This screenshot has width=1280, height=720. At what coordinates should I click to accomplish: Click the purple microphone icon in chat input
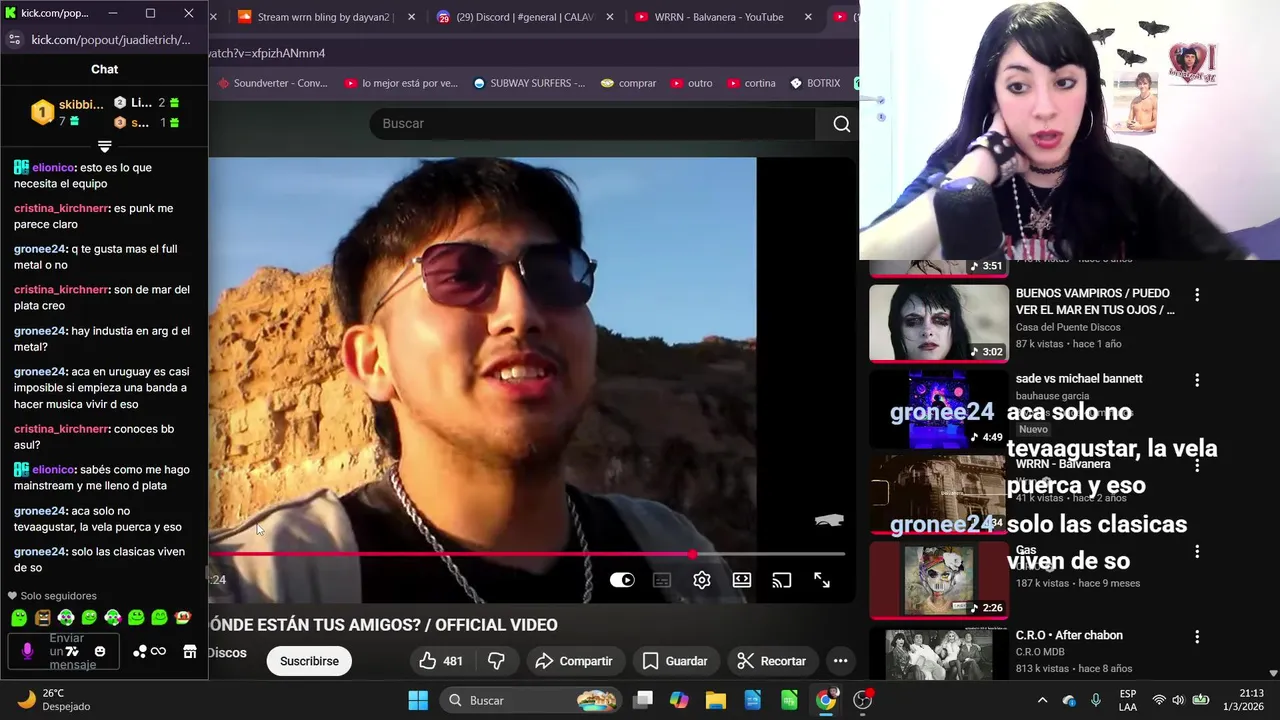[27, 651]
